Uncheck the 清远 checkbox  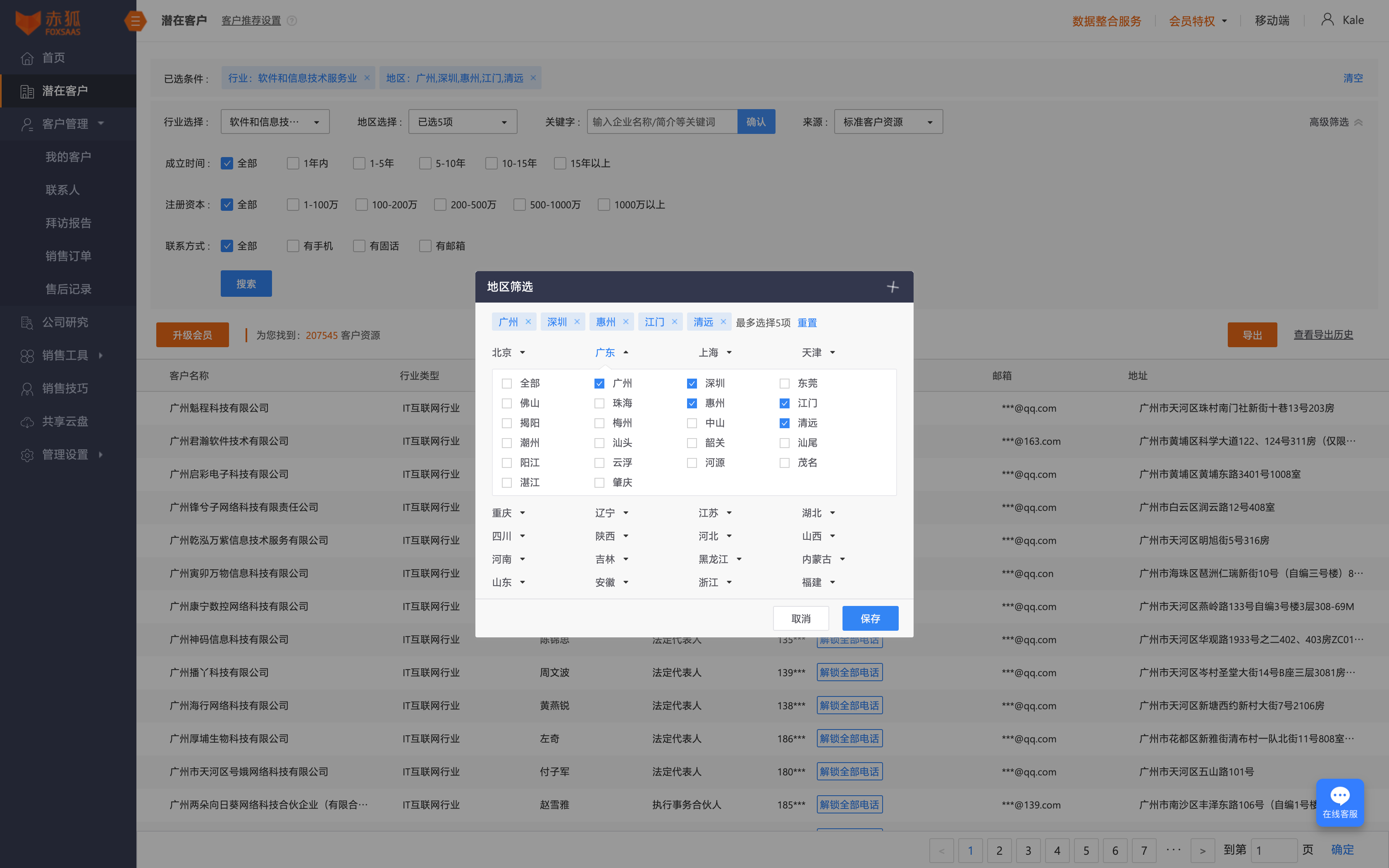click(x=785, y=423)
